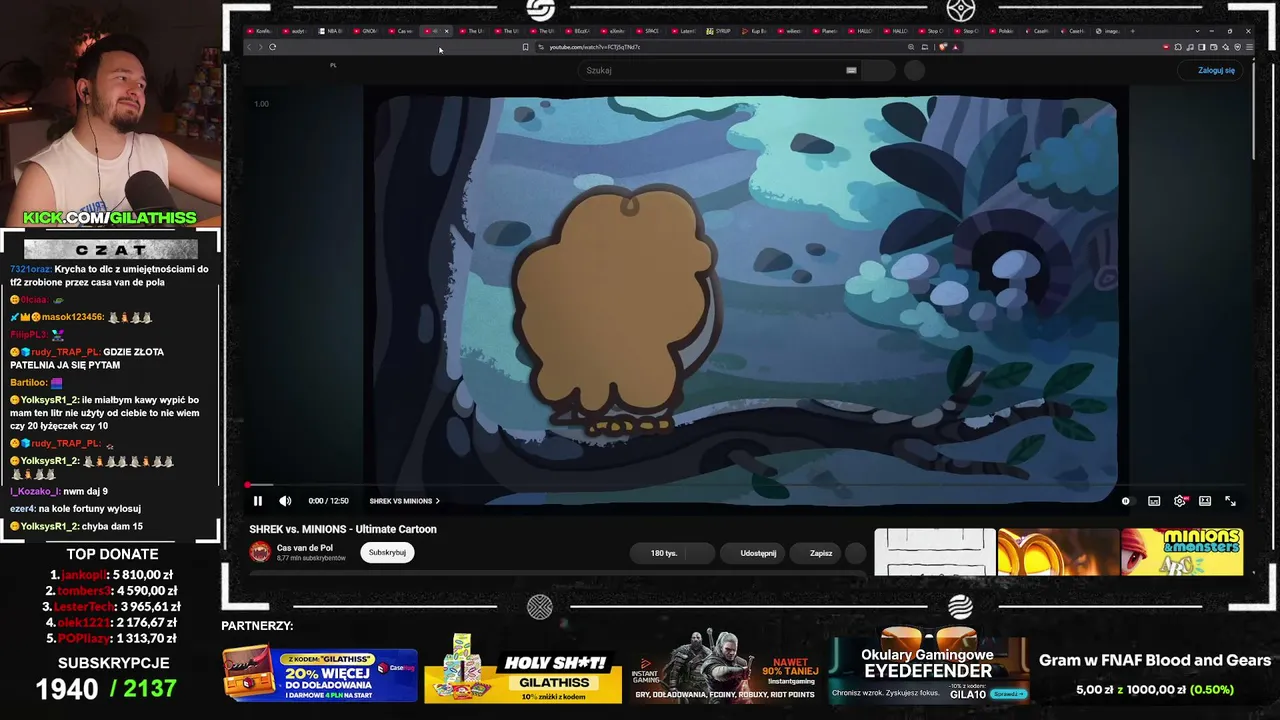Click the youtube.com address bar URL
1280x720 pixels.
click(x=594, y=47)
